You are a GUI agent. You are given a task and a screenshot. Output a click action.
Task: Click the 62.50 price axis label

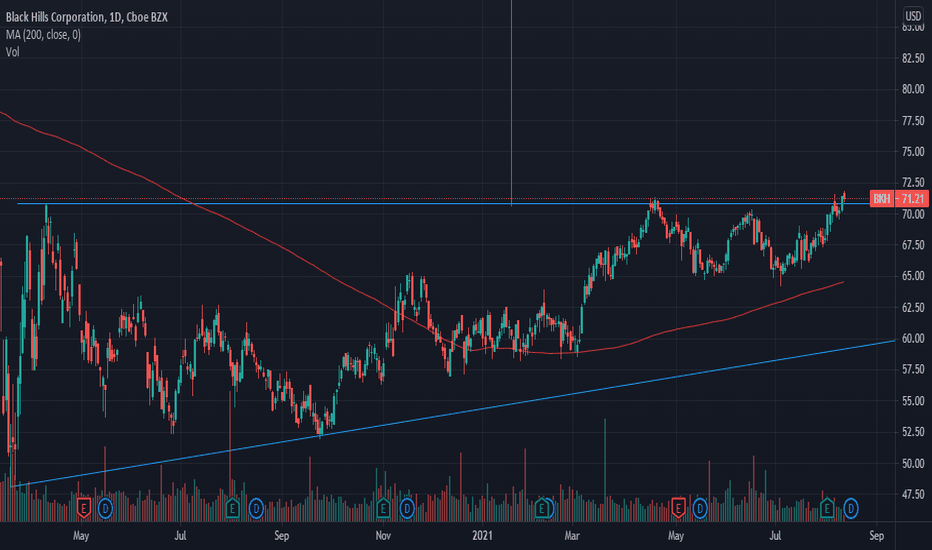click(913, 307)
